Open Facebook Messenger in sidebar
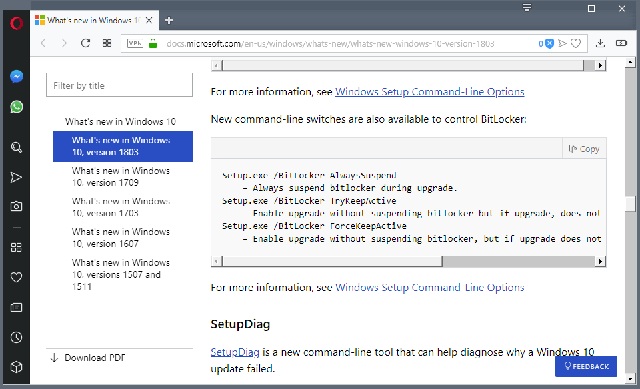Screen dimensions: 640x389 [16, 76]
